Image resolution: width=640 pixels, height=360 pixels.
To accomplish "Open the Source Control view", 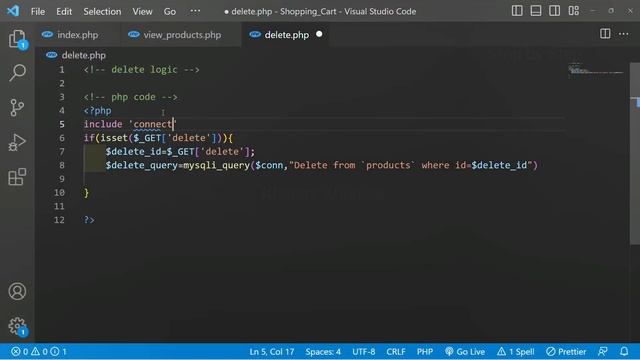I will tap(17, 108).
